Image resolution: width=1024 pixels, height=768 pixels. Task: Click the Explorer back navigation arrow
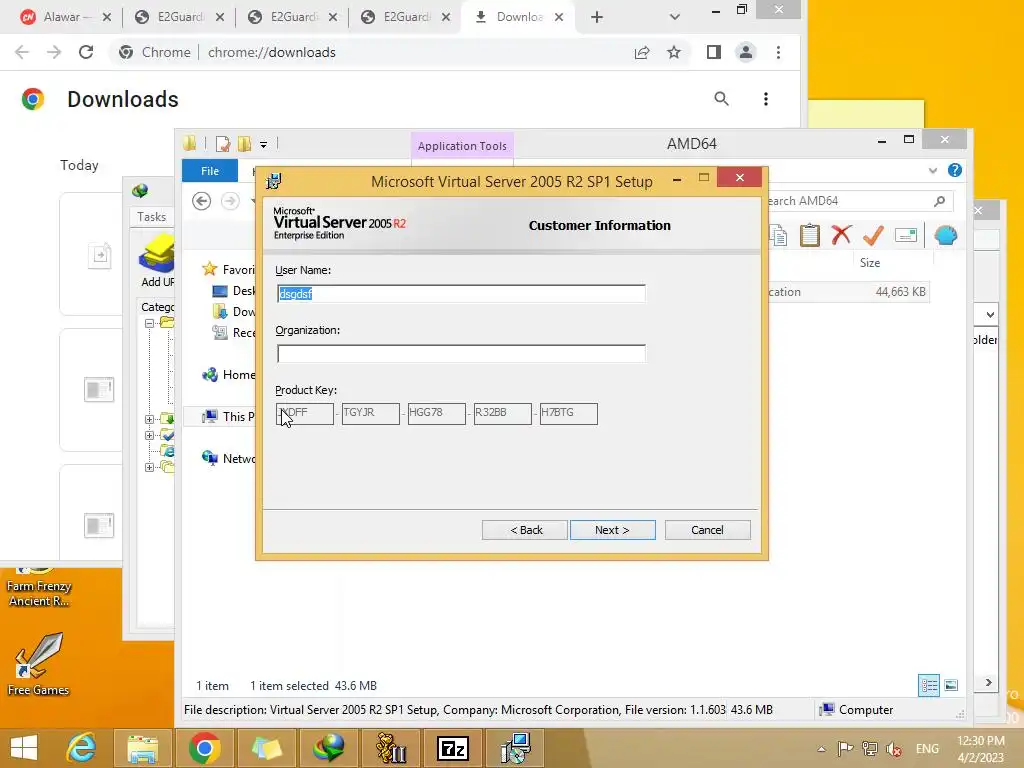pyautogui.click(x=202, y=201)
